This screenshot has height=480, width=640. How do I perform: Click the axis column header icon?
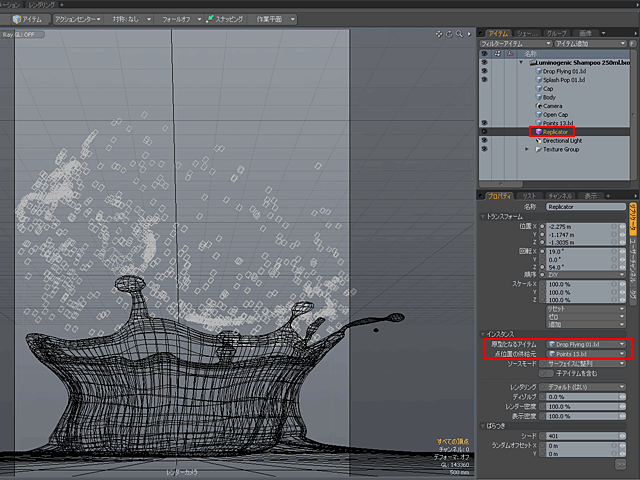(510, 54)
